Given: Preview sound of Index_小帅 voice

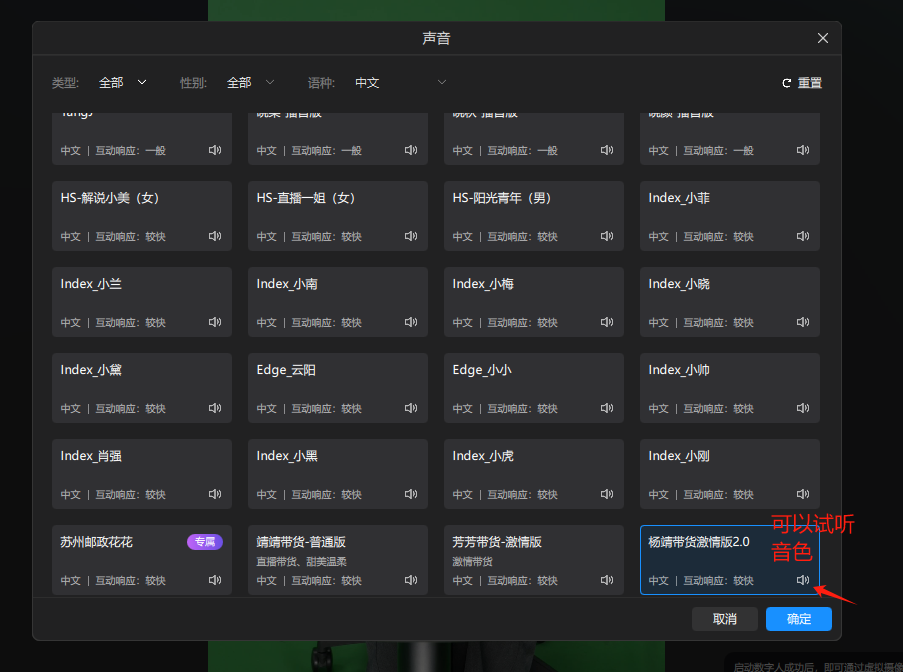Looking at the screenshot, I should coord(803,408).
